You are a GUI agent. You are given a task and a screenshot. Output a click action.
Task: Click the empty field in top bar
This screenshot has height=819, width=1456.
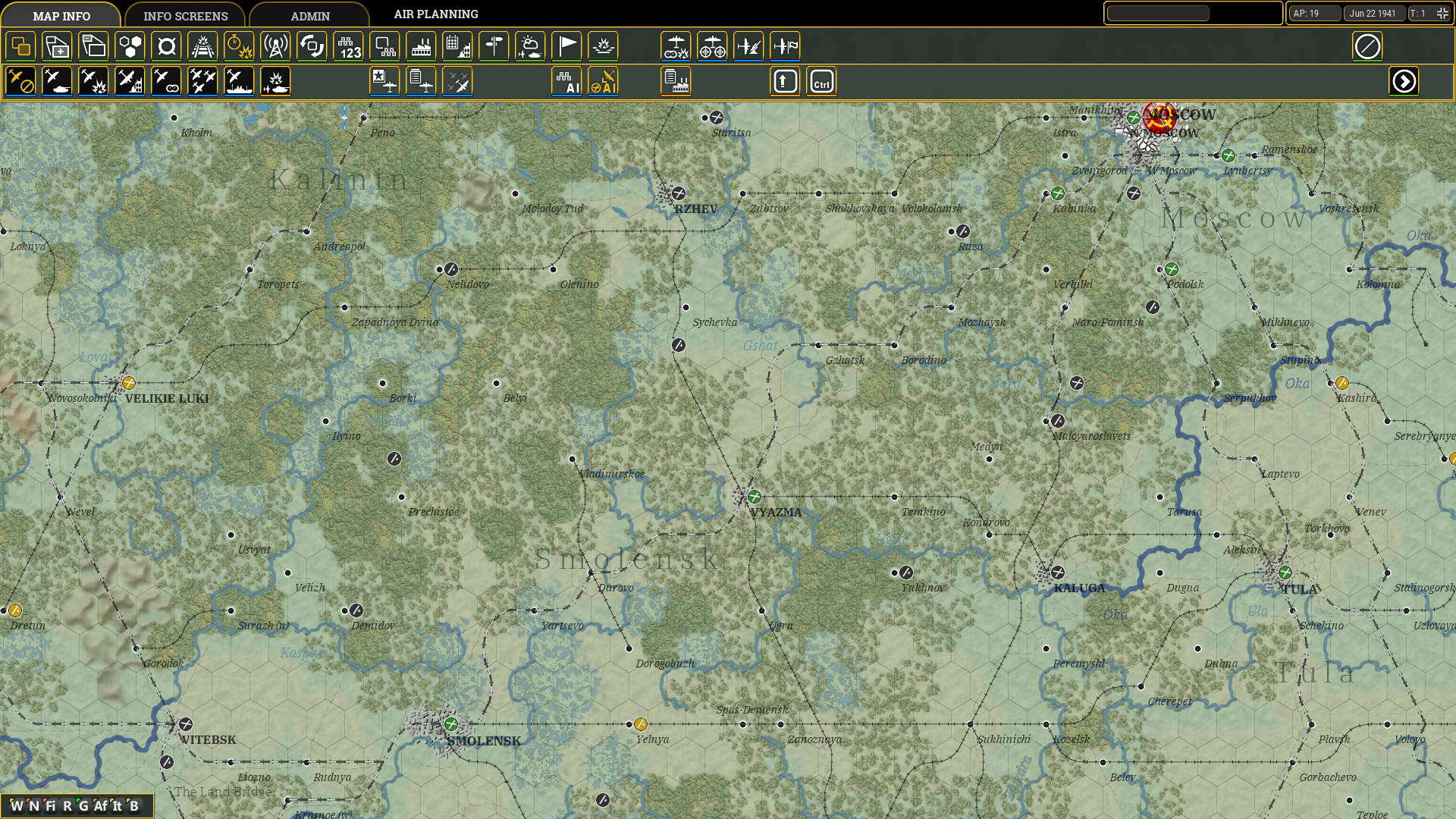1158,13
